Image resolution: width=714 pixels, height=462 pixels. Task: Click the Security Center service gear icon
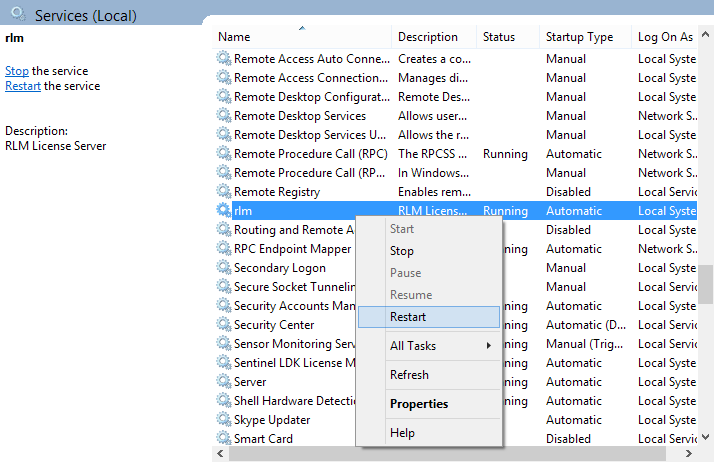[x=223, y=325]
